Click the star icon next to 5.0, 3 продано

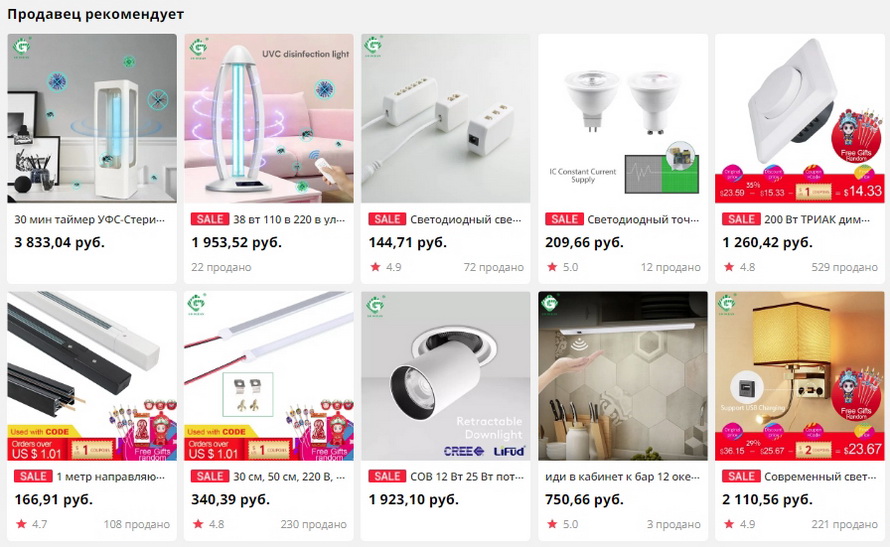(552, 524)
